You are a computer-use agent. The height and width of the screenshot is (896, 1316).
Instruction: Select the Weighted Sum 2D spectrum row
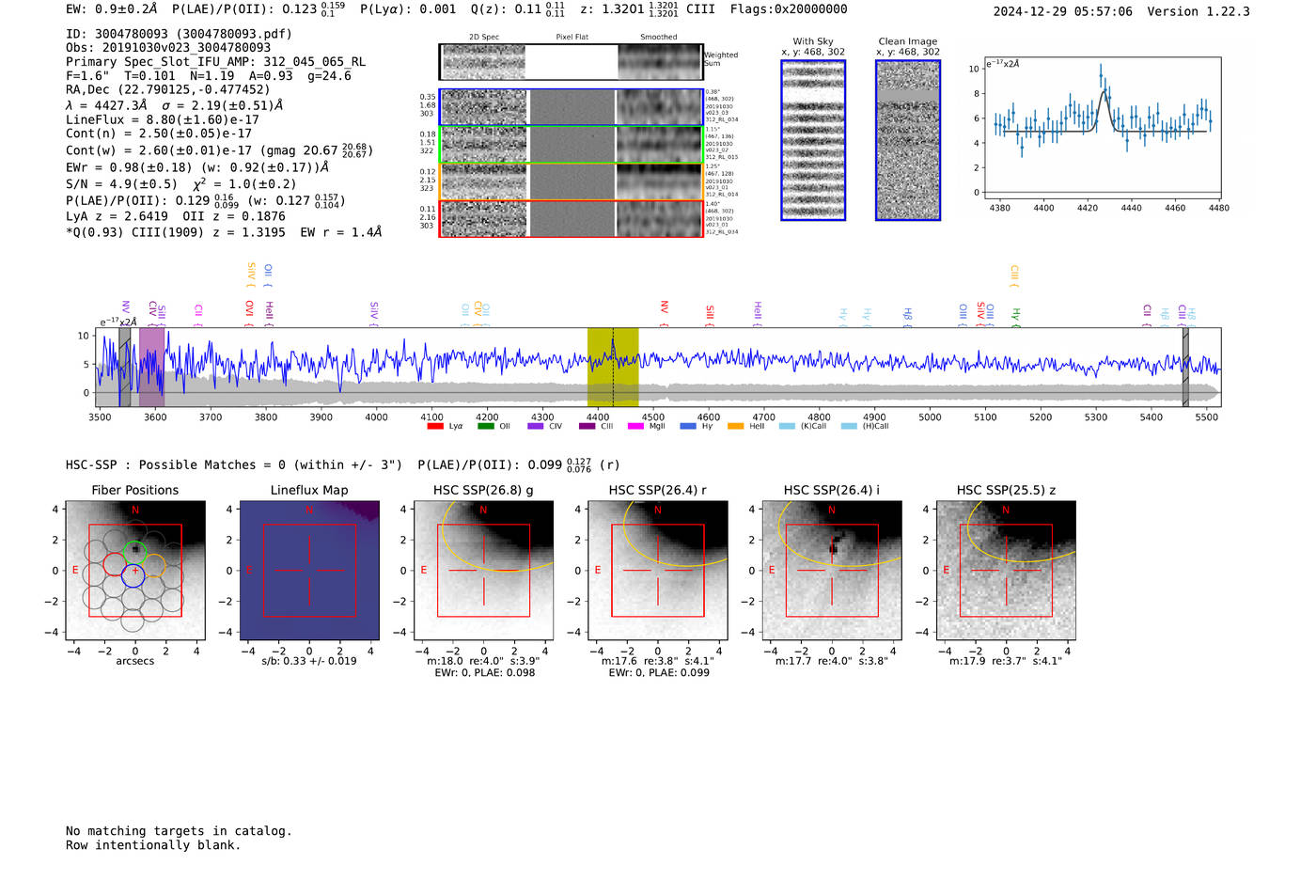(571, 62)
